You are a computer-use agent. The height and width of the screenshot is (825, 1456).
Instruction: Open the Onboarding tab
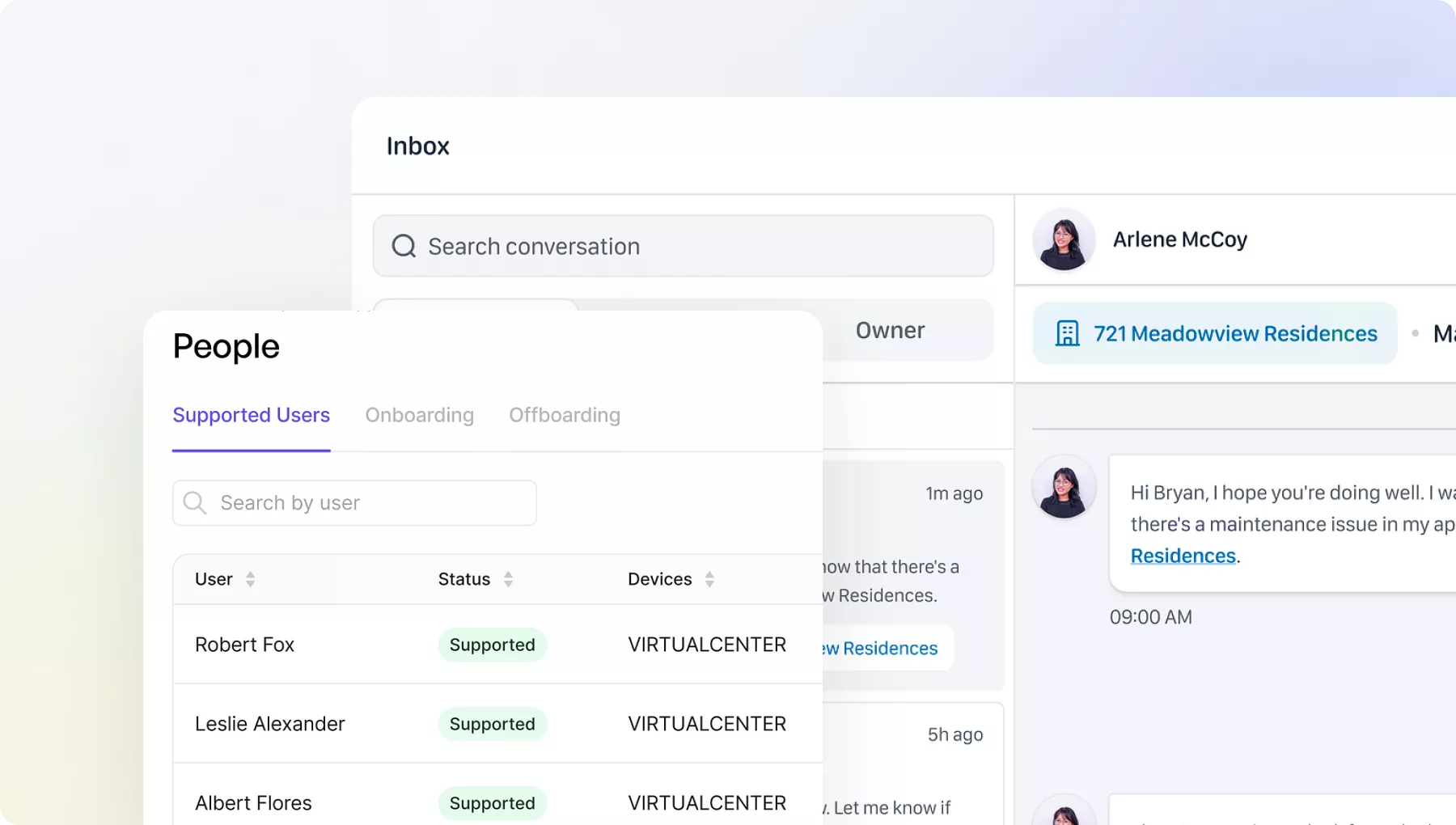[x=419, y=415]
